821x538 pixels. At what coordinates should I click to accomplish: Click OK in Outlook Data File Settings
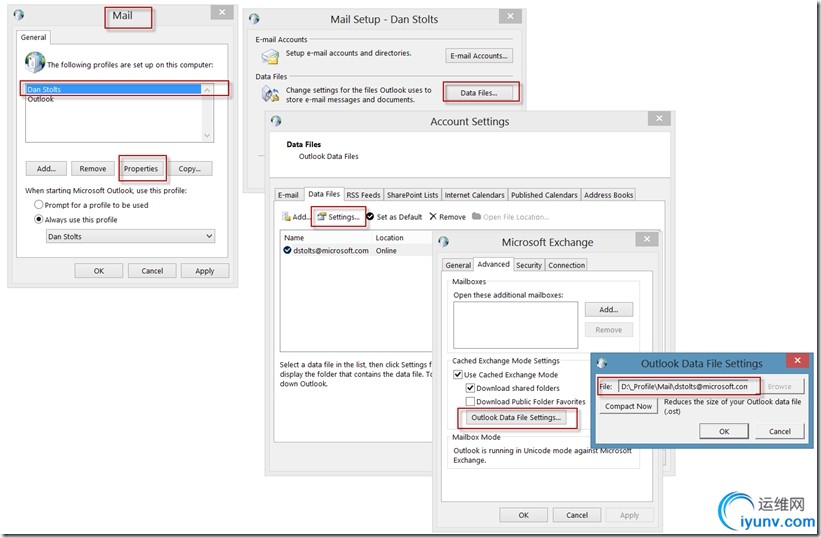coord(724,431)
